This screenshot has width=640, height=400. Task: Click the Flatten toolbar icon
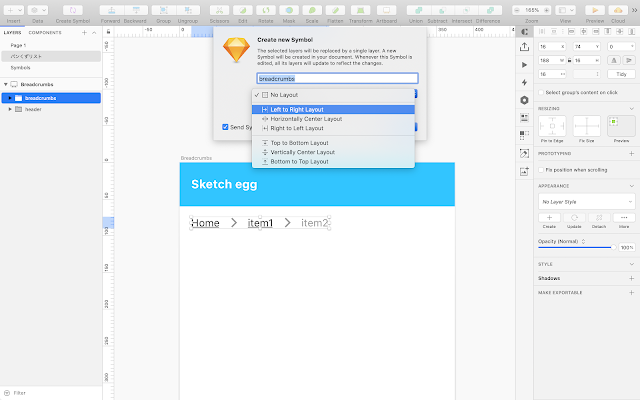click(335, 10)
